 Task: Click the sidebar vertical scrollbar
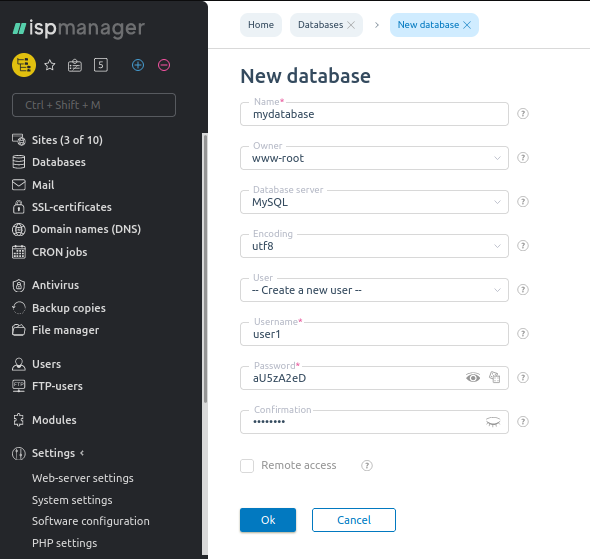click(x=205, y=268)
